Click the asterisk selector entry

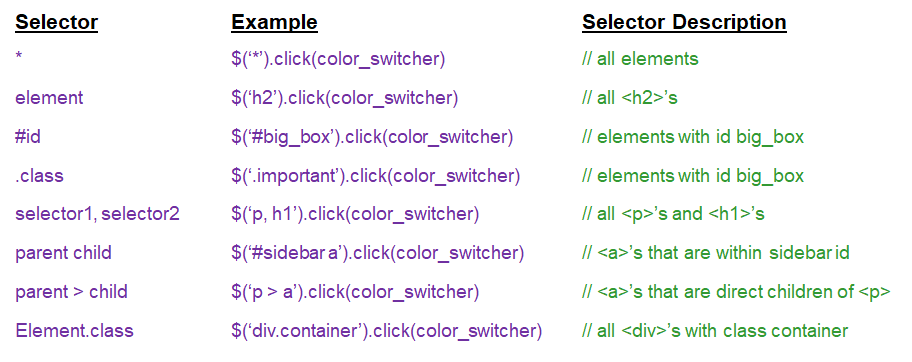(x=19, y=58)
